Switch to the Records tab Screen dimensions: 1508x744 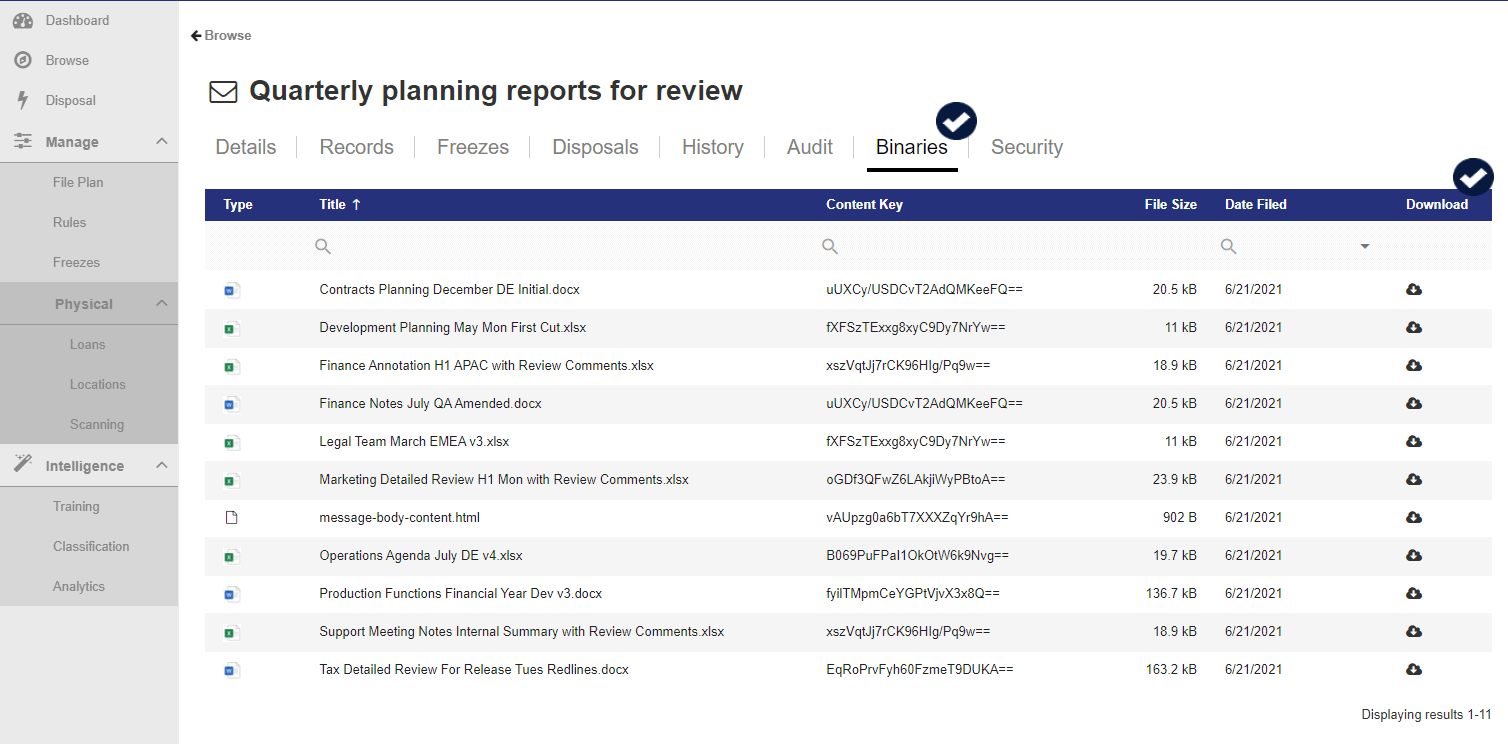click(357, 147)
